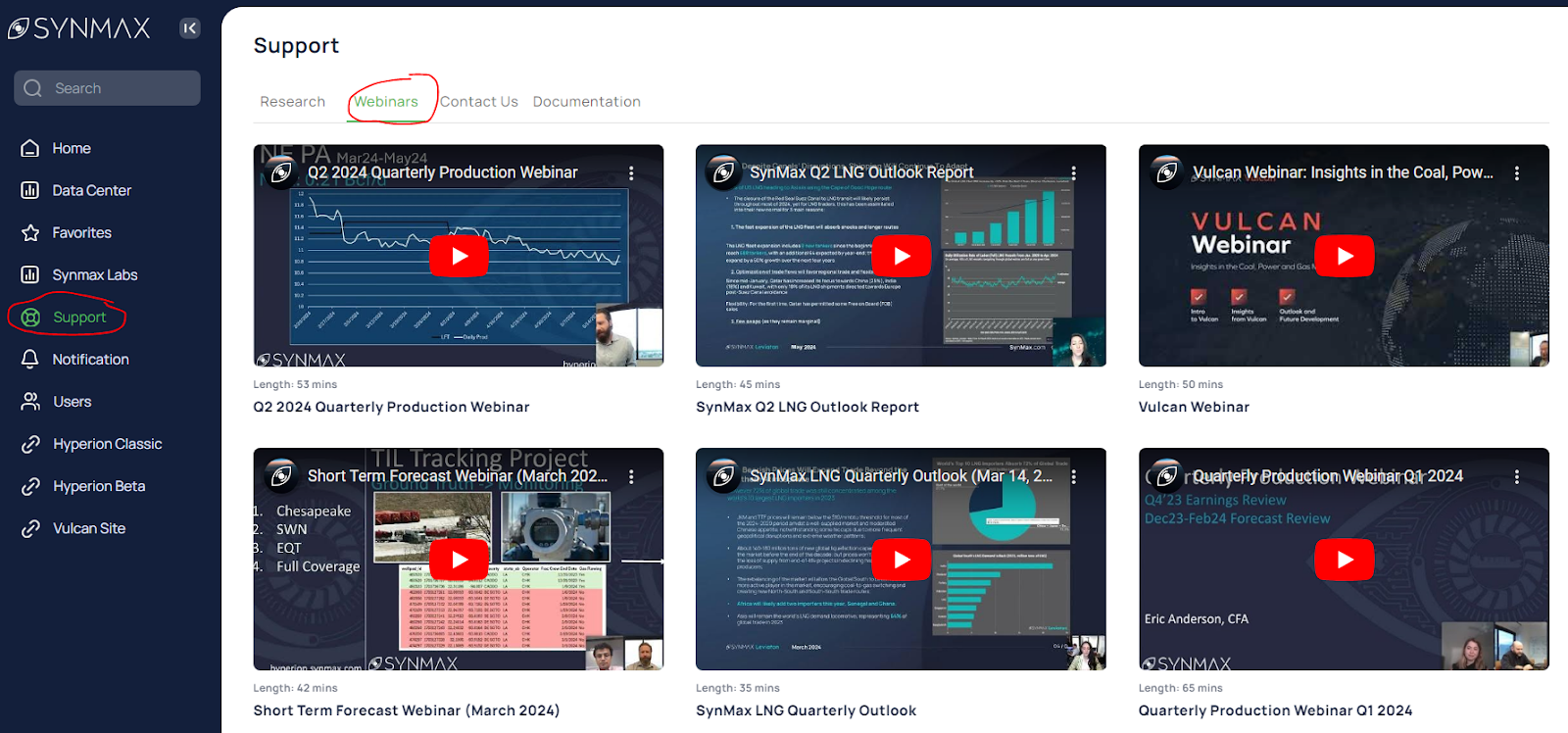Open Data Center from the sidebar icon
The width and height of the screenshot is (1568, 733).
(30, 190)
